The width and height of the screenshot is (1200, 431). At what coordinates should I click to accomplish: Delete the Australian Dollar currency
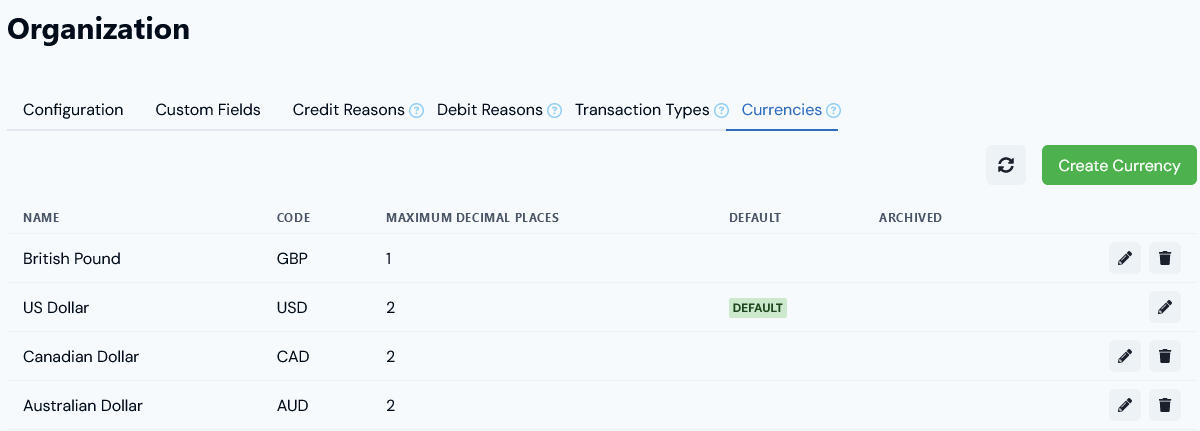[x=1164, y=405]
